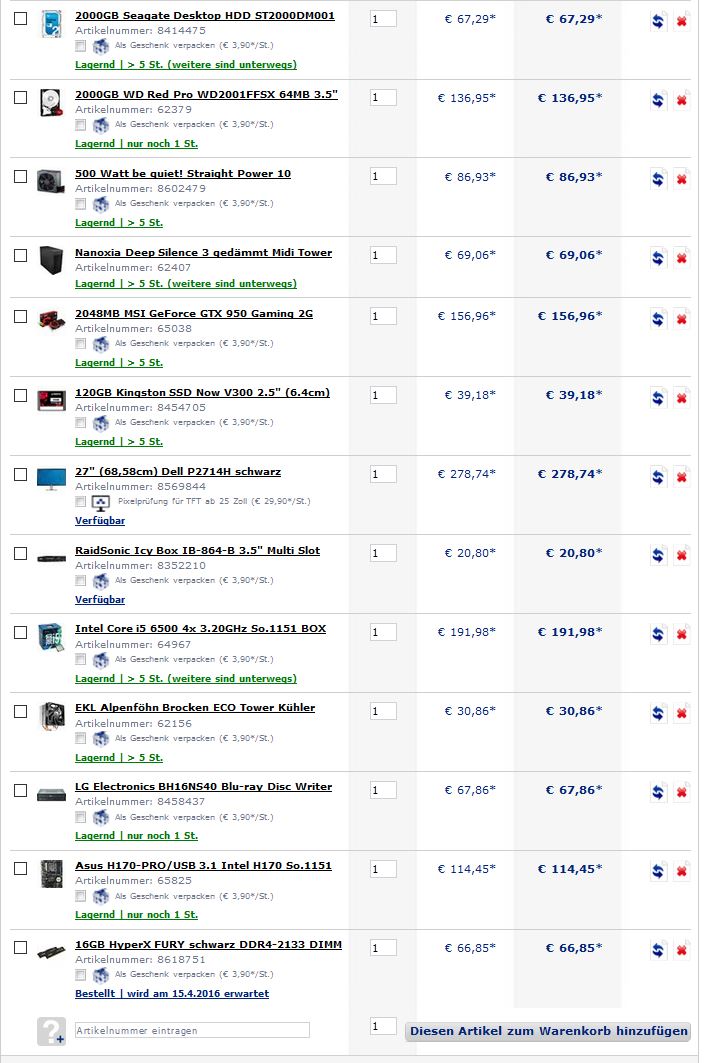The image size is (706, 1063).
Task: Click gift wrap icon under Kingston SSD
Action: tap(100, 423)
